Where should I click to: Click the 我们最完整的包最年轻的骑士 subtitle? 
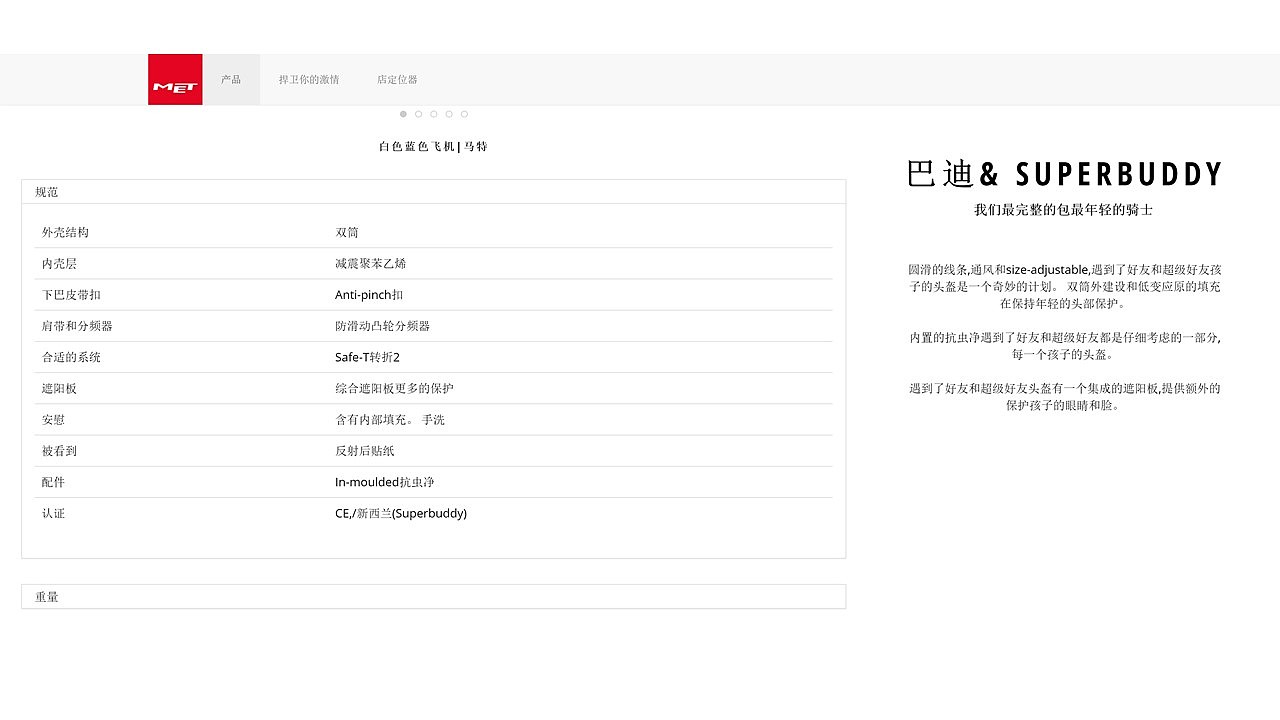click(1064, 210)
